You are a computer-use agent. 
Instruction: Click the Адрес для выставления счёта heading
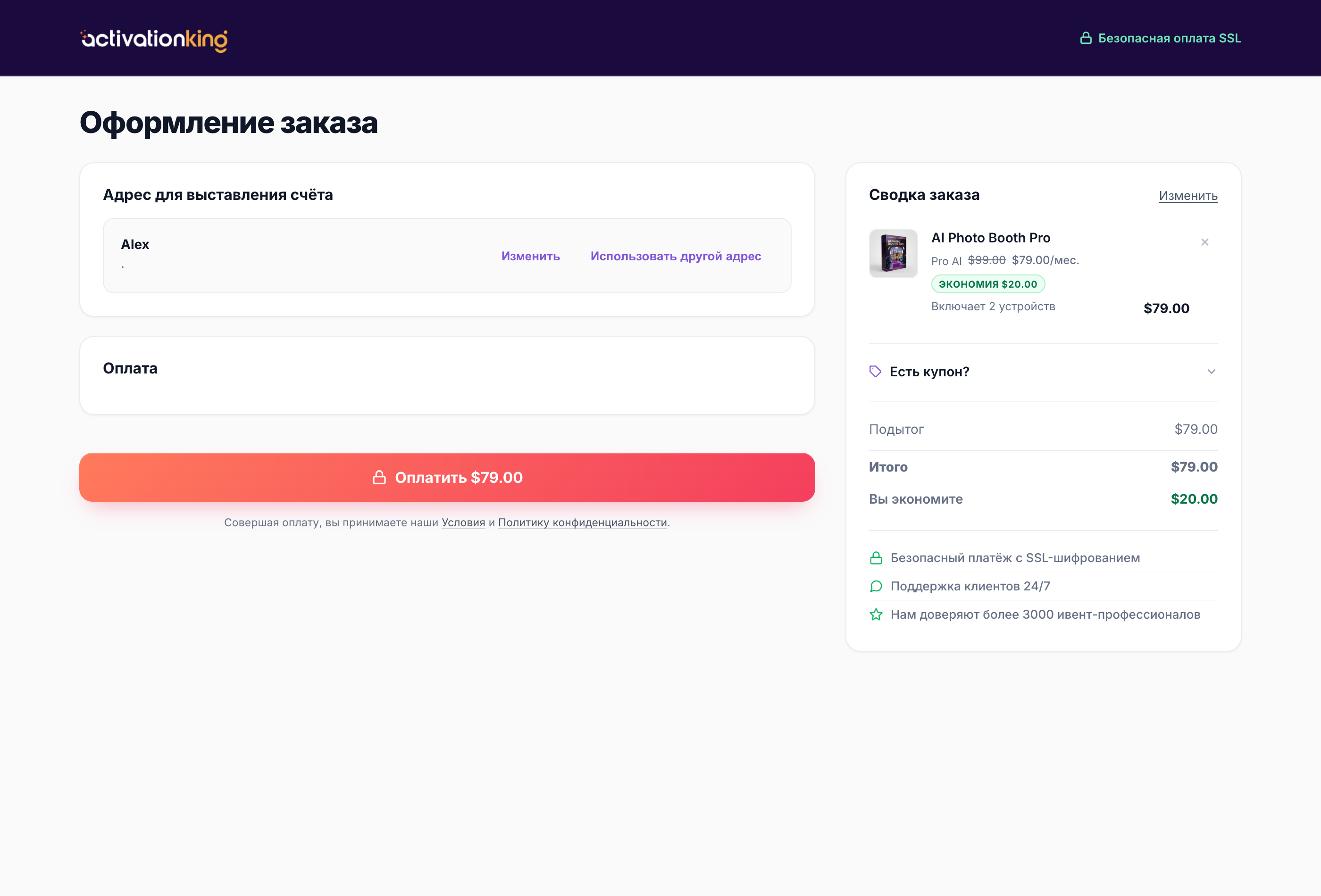(217, 195)
